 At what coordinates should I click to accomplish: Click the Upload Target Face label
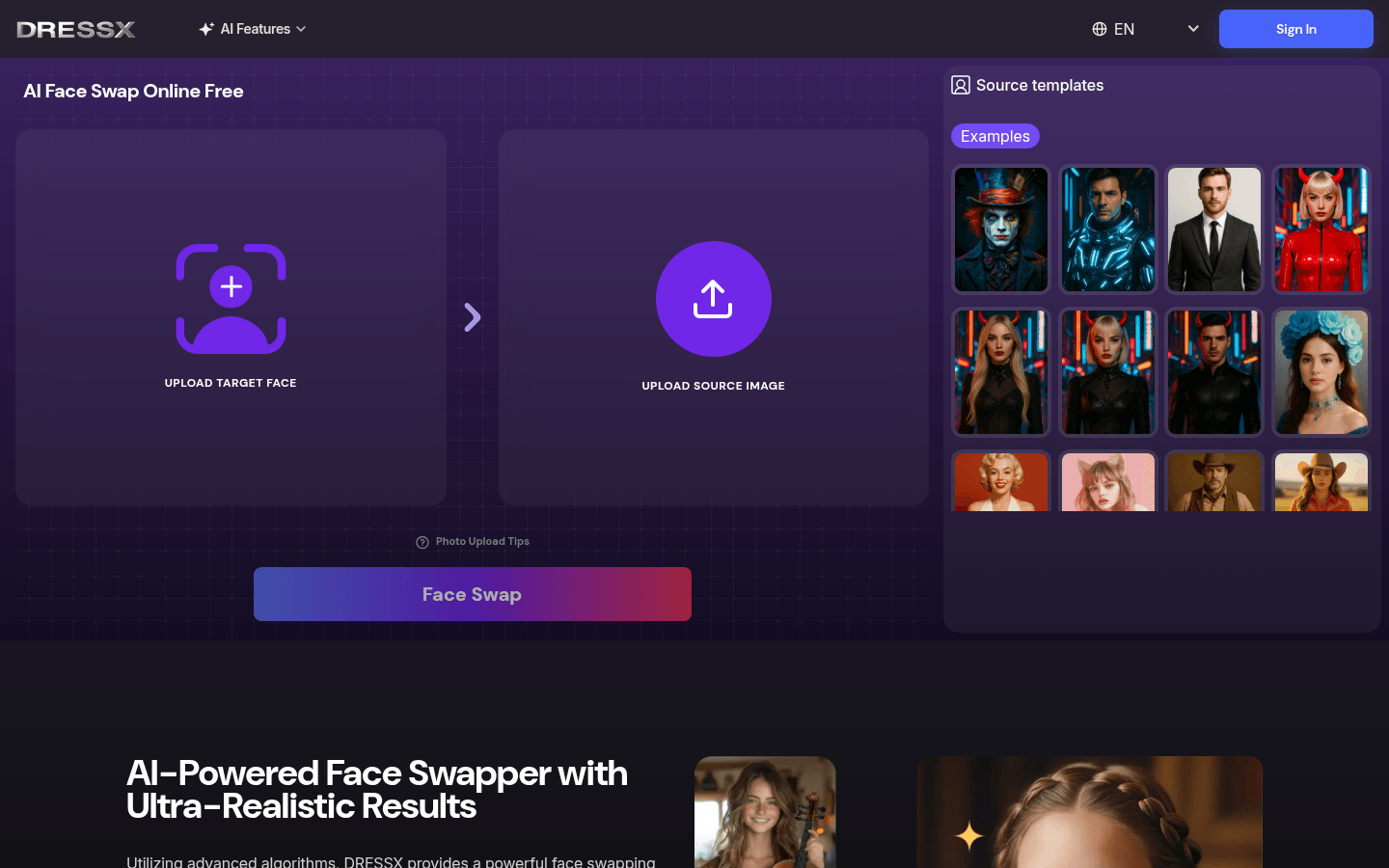231,383
